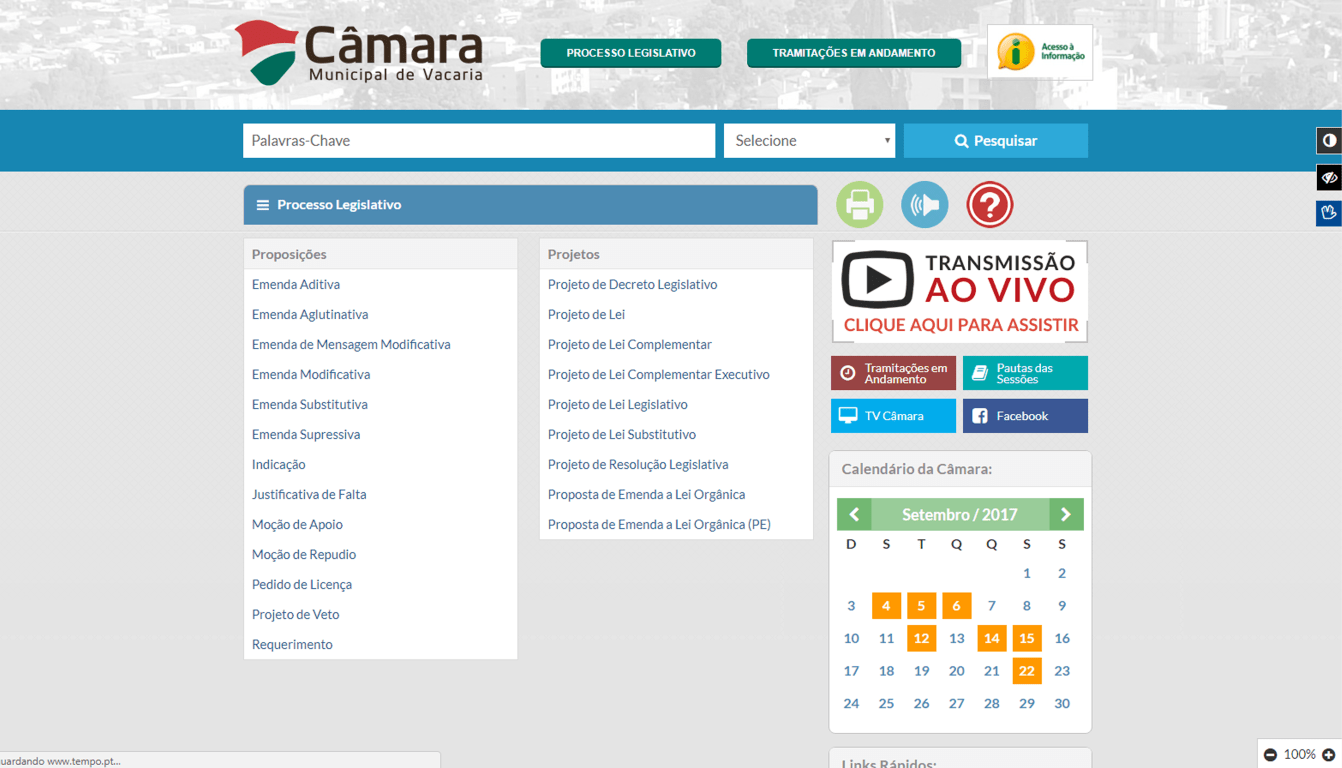Click red Tramitações em Andamento button

[893, 373]
